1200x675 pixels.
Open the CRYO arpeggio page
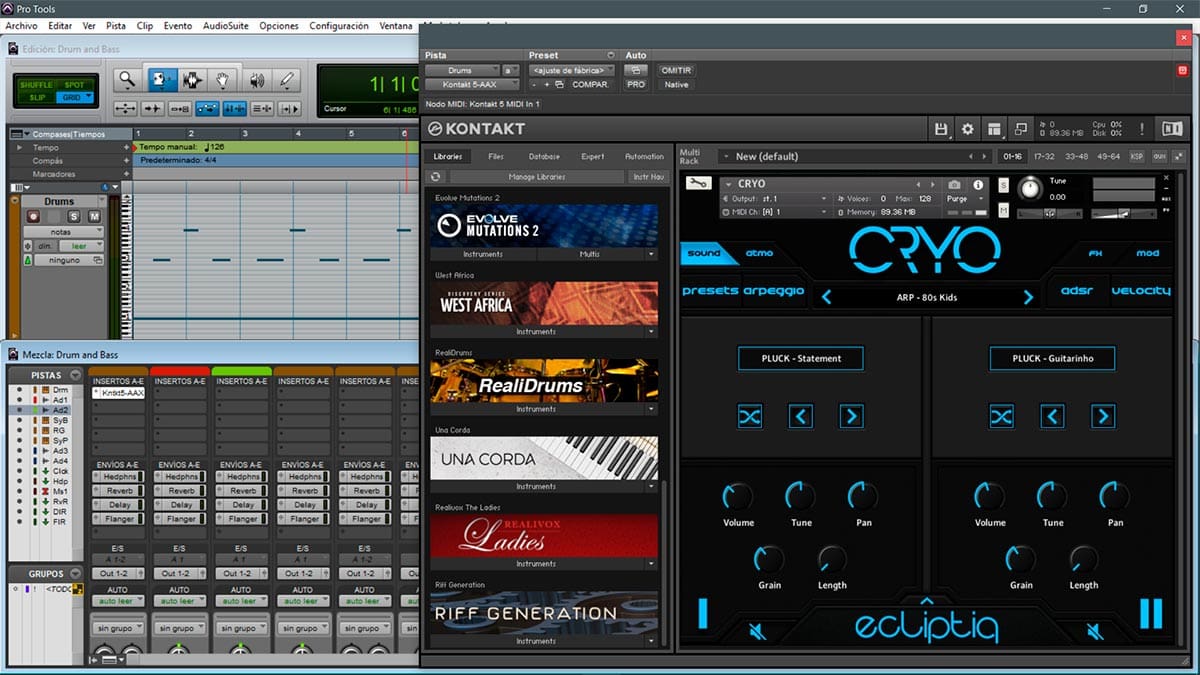coord(774,291)
